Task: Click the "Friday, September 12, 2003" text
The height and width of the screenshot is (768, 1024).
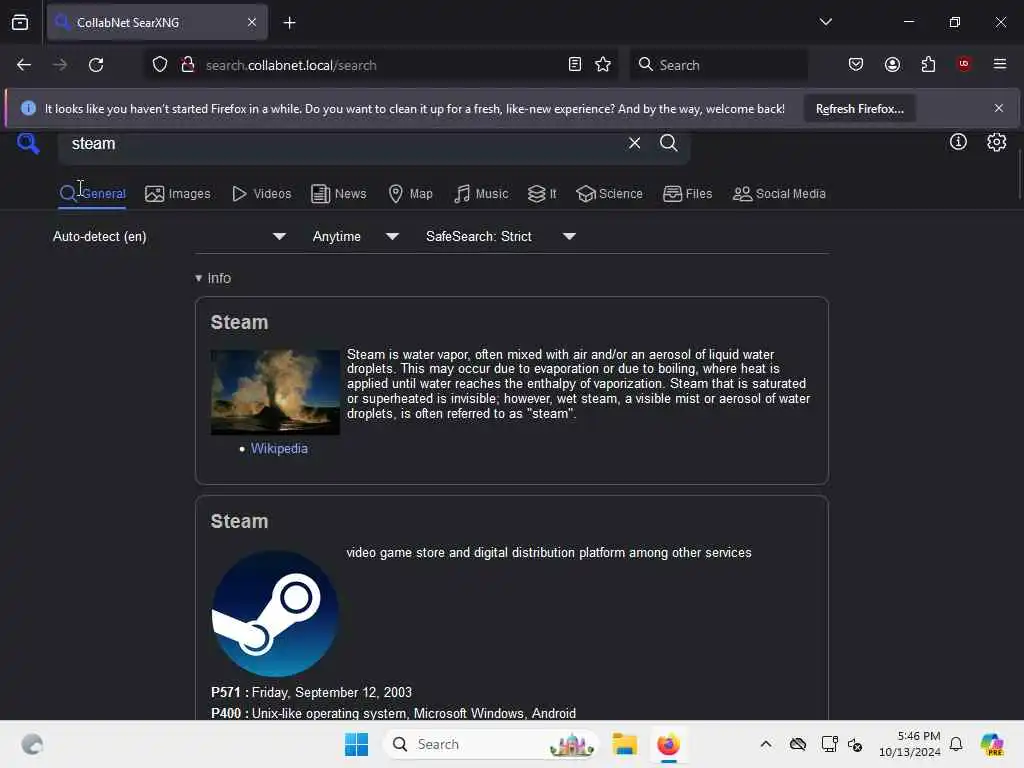Action: [332, 692]
